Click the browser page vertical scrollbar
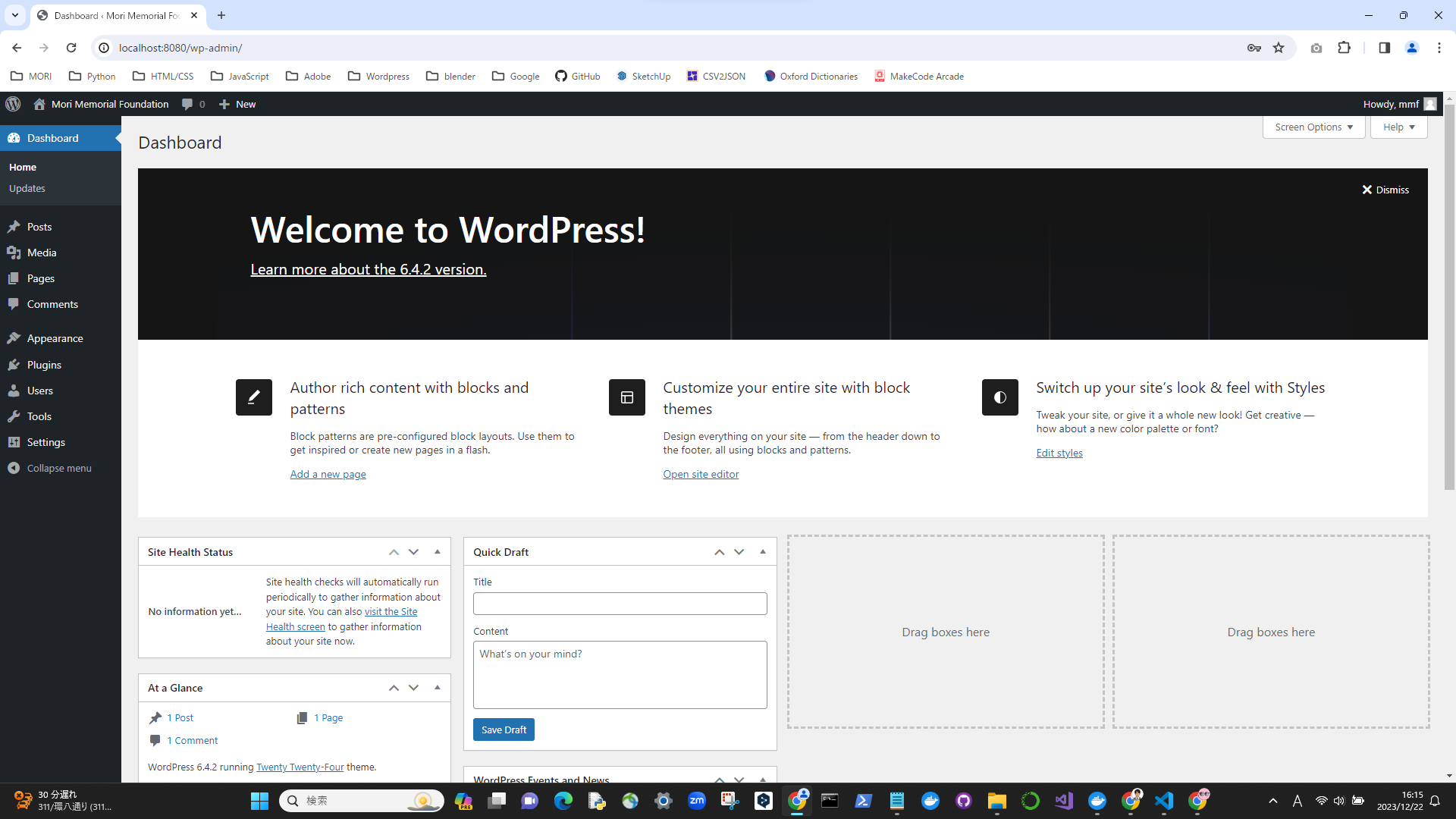 point(1449,303)
